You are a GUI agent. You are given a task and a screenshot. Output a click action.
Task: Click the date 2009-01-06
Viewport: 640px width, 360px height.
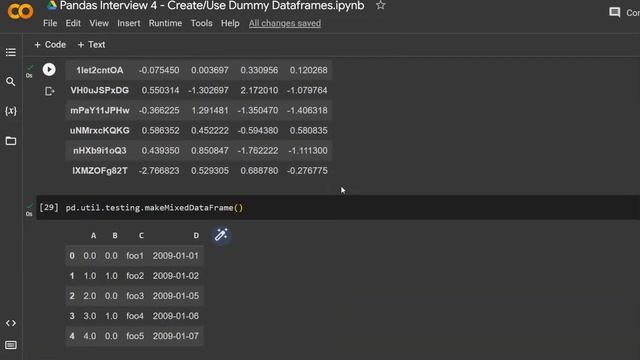pos(176,316)
